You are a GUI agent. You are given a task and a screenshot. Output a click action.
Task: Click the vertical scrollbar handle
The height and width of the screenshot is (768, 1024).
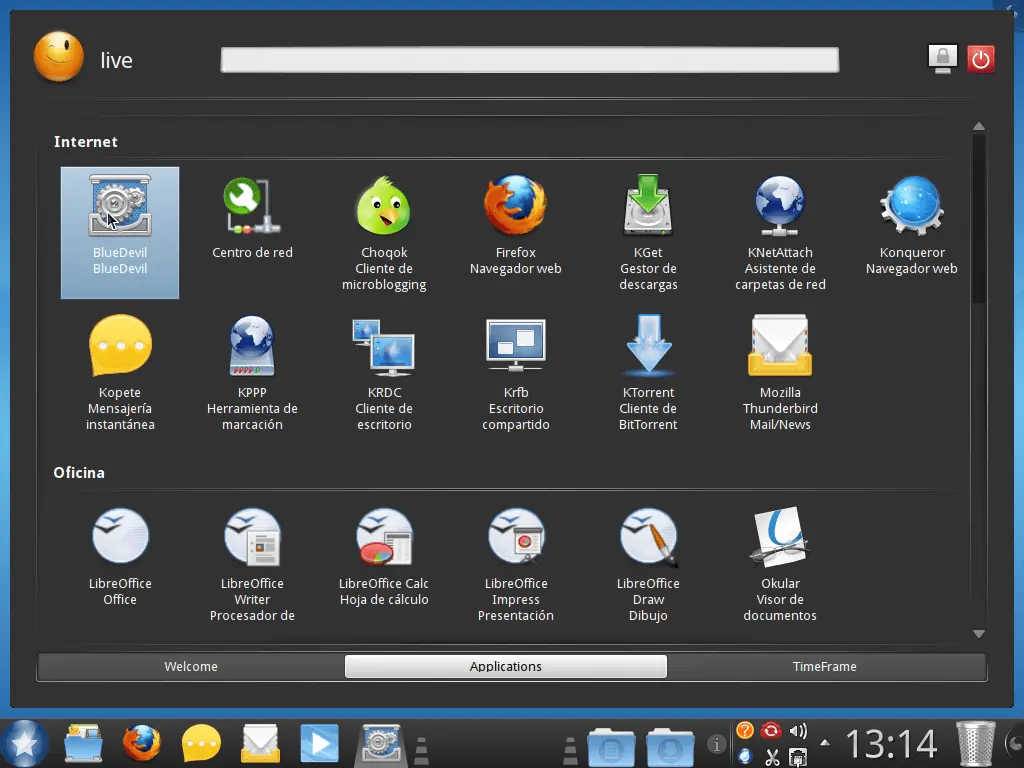[x=978, y=219]
